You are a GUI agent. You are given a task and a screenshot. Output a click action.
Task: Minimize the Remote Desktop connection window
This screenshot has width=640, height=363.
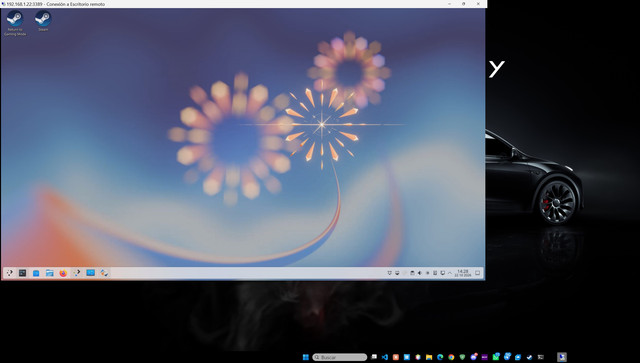(449, 4)
